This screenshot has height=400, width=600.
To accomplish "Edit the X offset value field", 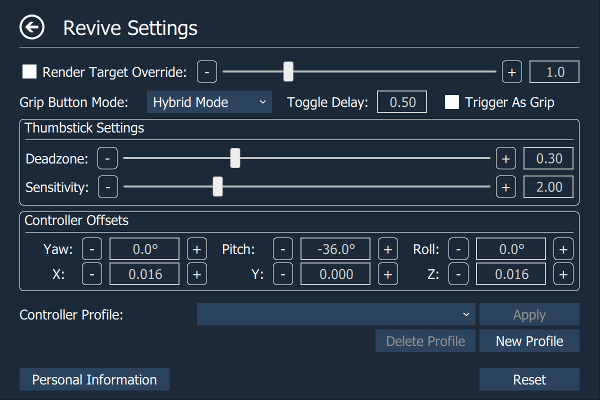I will (x=145, y=274).
